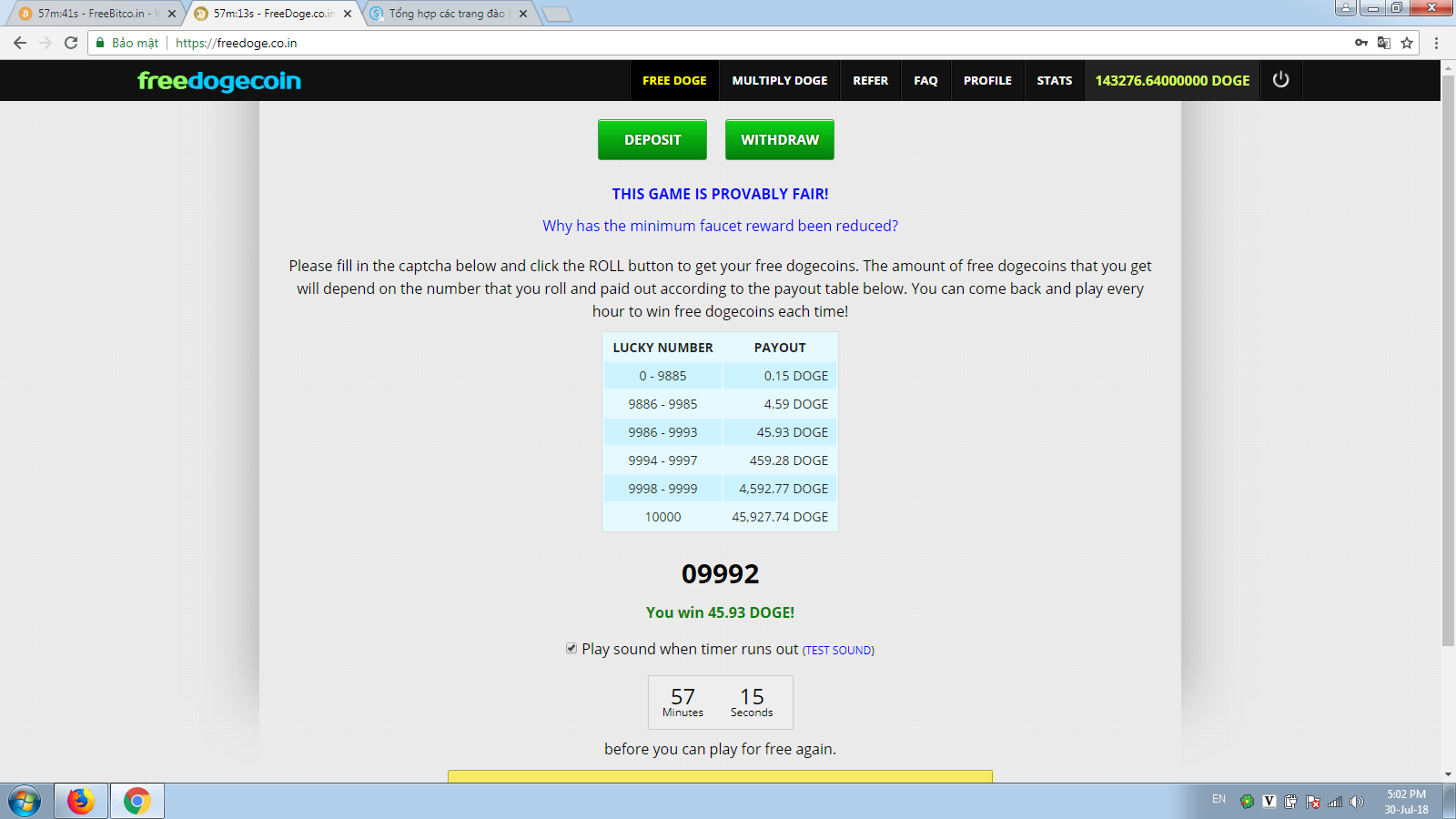Click the rolled number 09992
The height and width of the screenshot is (819, 1456).
coord(720,574)
